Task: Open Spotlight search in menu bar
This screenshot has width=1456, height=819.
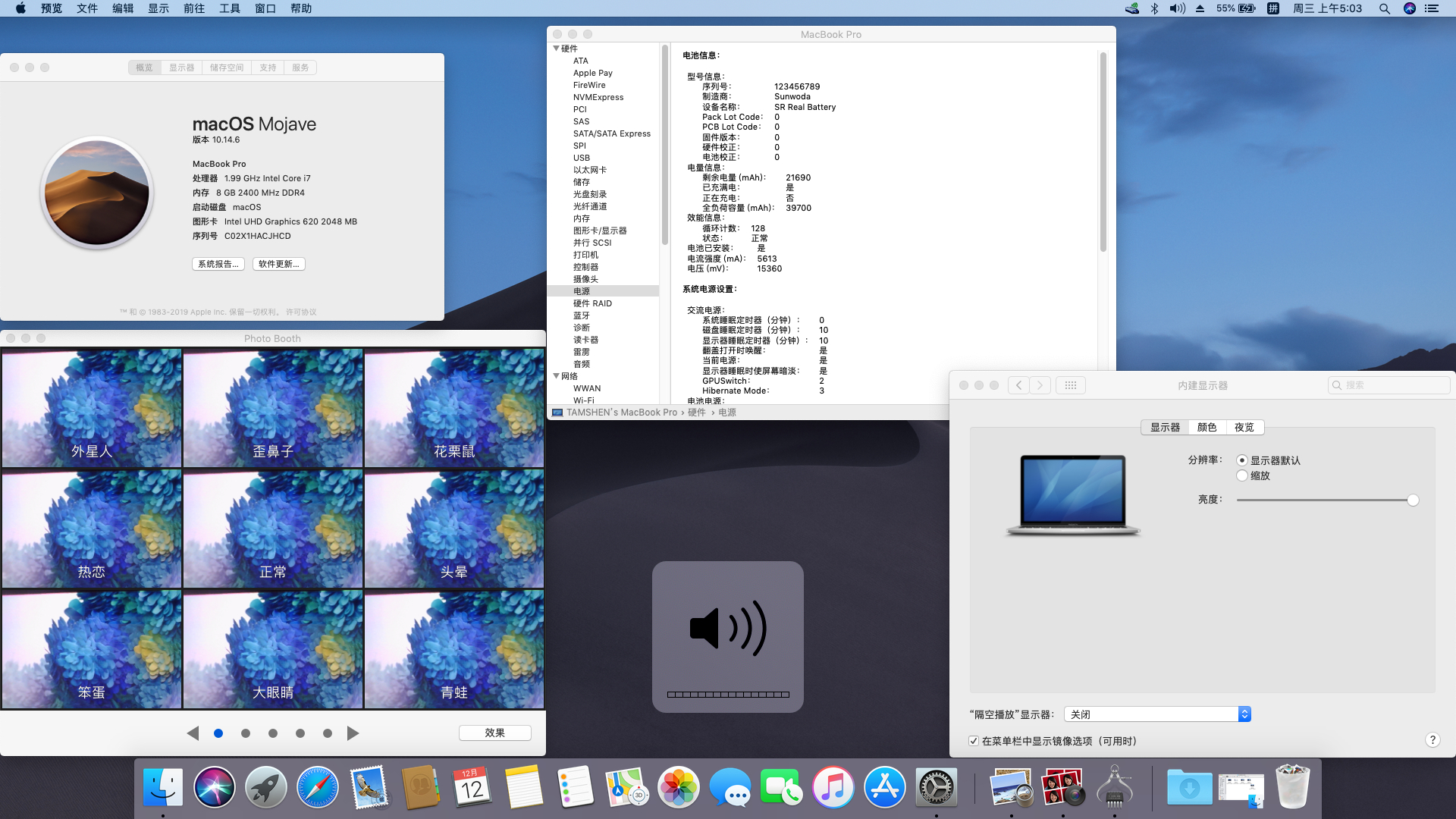Action: 1384,8
